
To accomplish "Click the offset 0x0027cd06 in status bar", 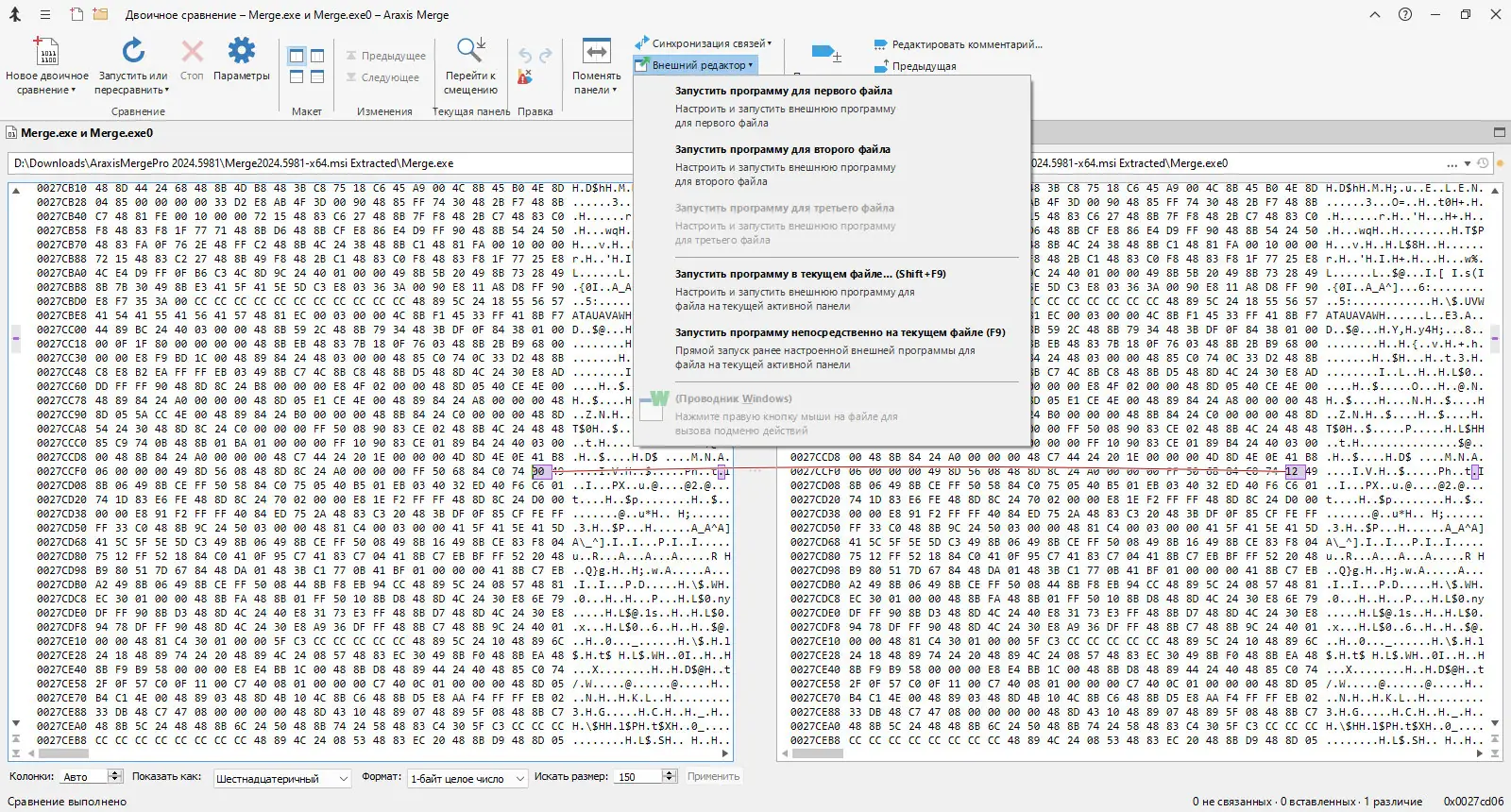I will (1473, 802).
